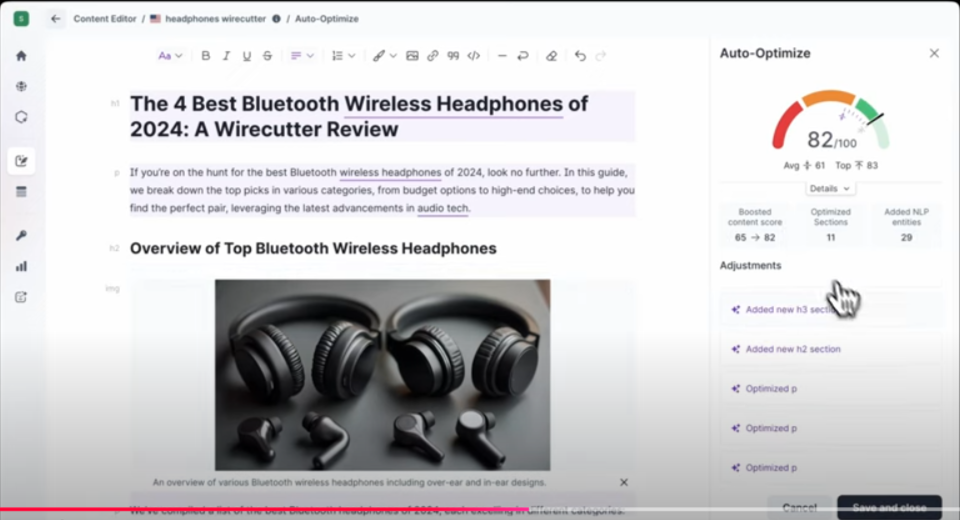Click the Cancel button

pos(800,508)
